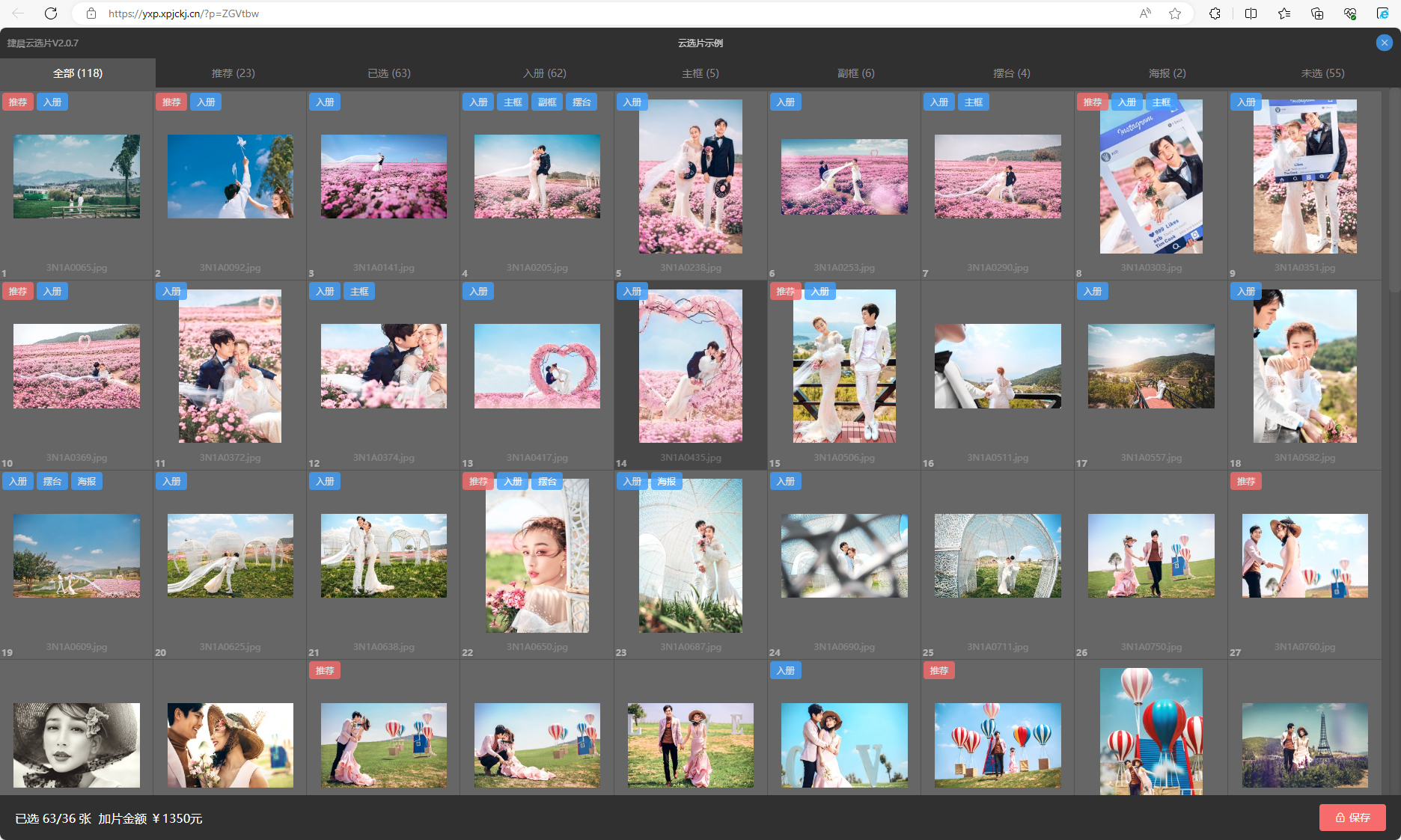
Task: Click the browser address bar URL
Action: [x=183, y=13]
